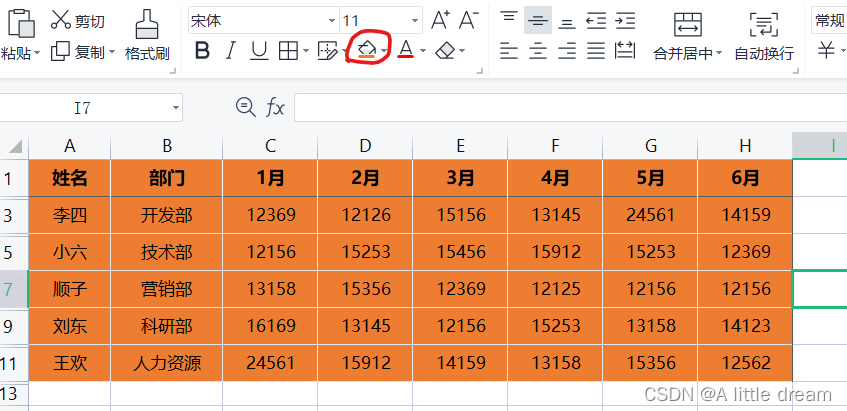Apply the red font color A
The width and height of the screenshot is (847, 411).
[x=406, y=50]
